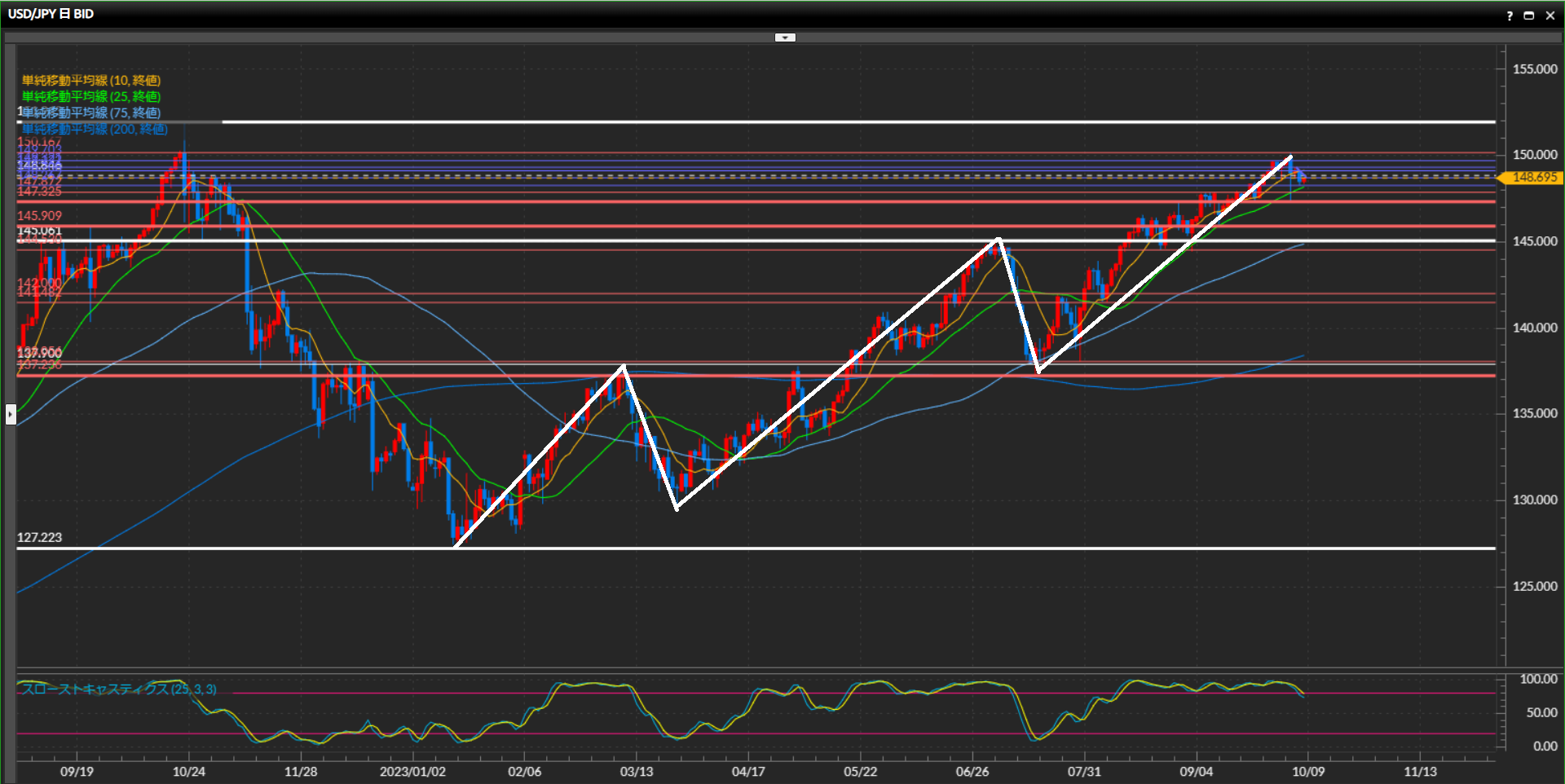The width and height of the screenshot is (1565, 784).
Task: Close the USD/JPY chart window
Action: point(1550,15)
